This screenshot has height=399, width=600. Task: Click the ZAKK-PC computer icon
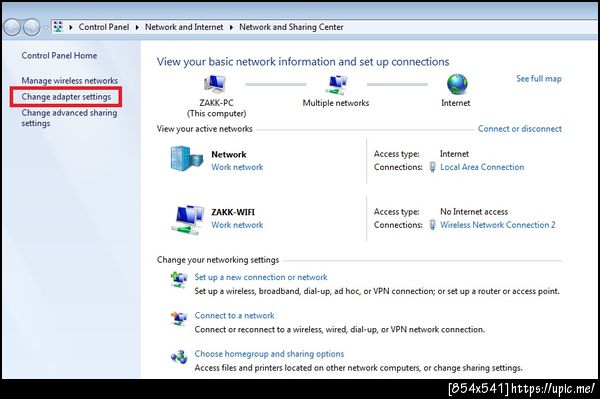pyautogui.click(x=215, y=85)
